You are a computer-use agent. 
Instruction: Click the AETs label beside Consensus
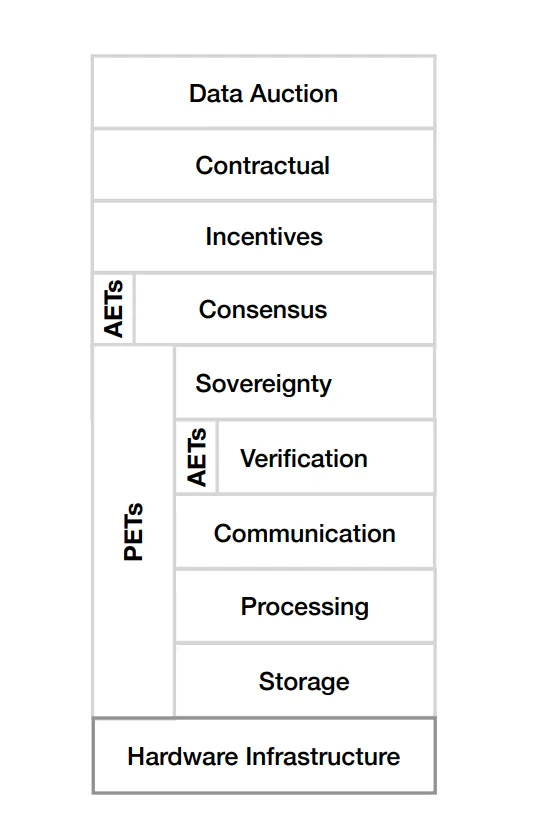click(113, 309)
